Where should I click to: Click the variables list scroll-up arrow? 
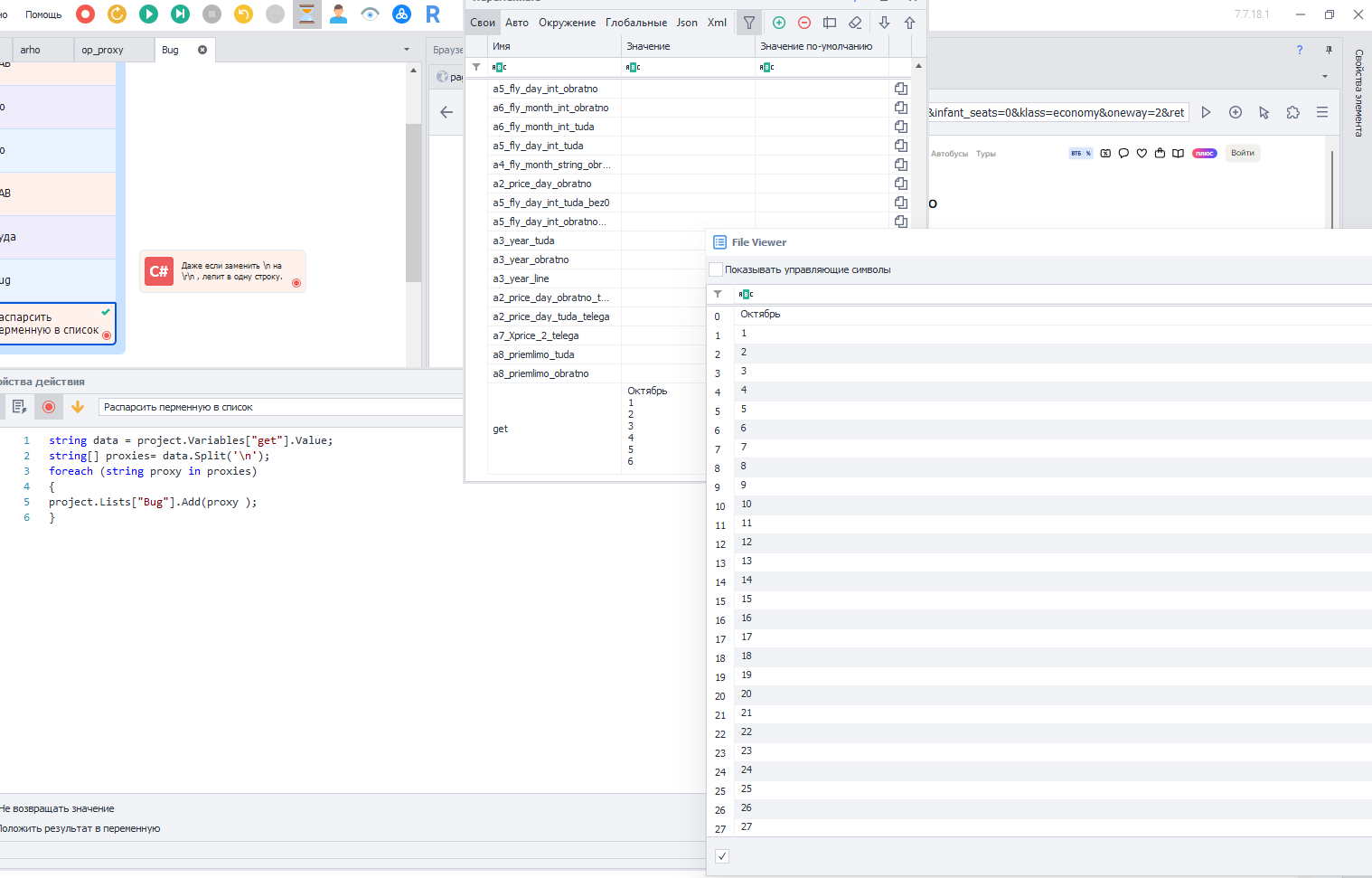[x=918, y=66]
